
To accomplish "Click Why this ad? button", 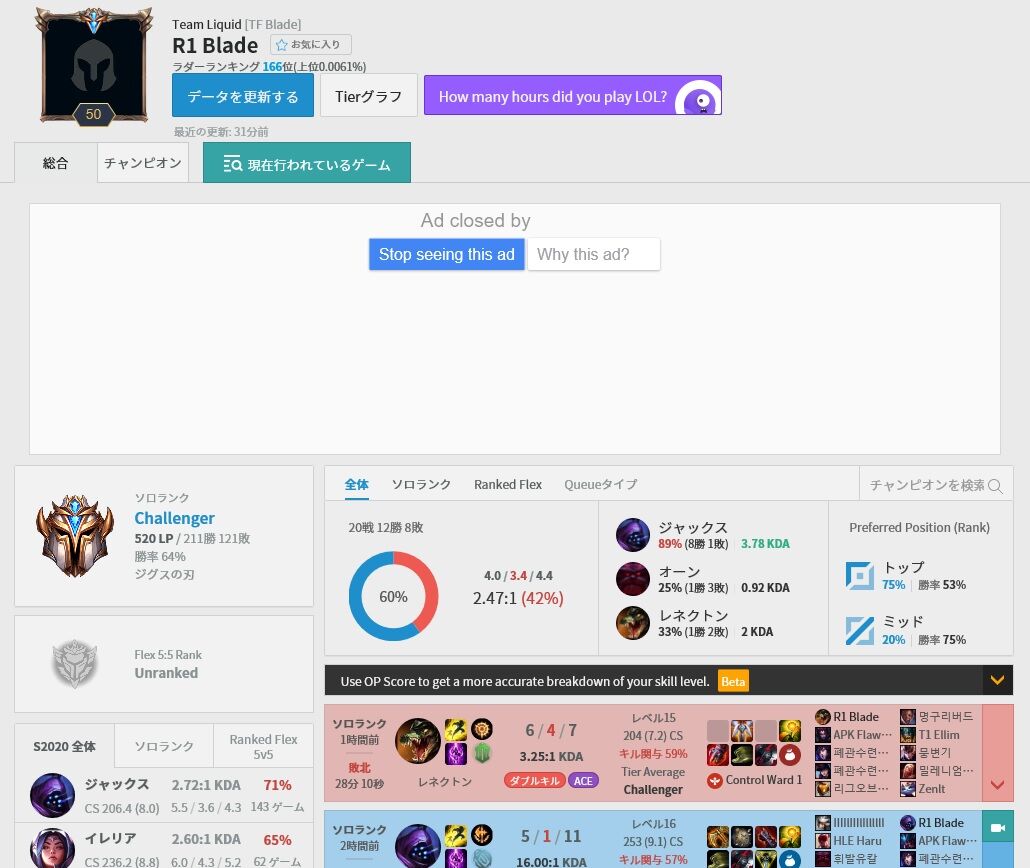I will (x=594, y=254).
